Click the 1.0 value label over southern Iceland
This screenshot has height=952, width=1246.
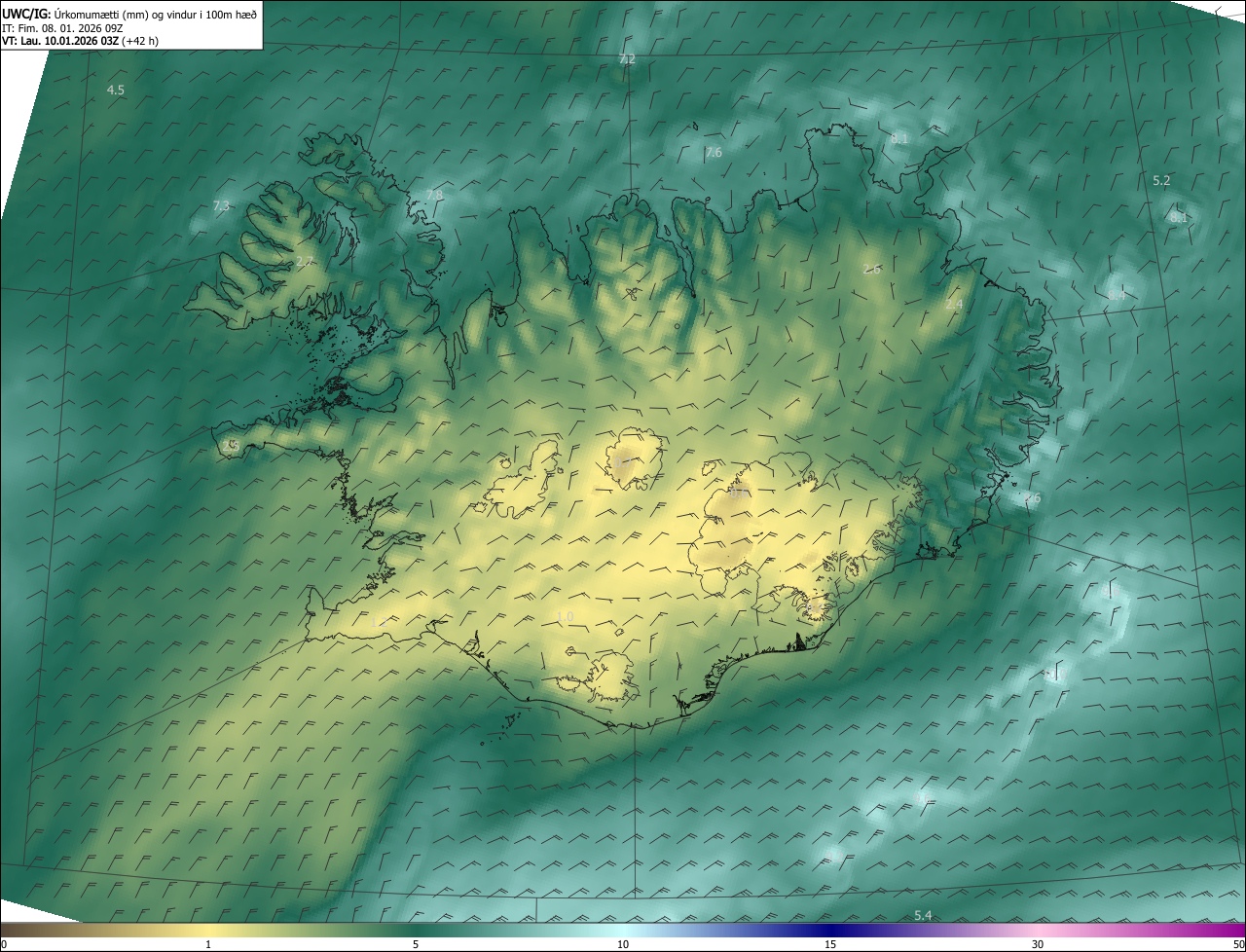(565, 616)
